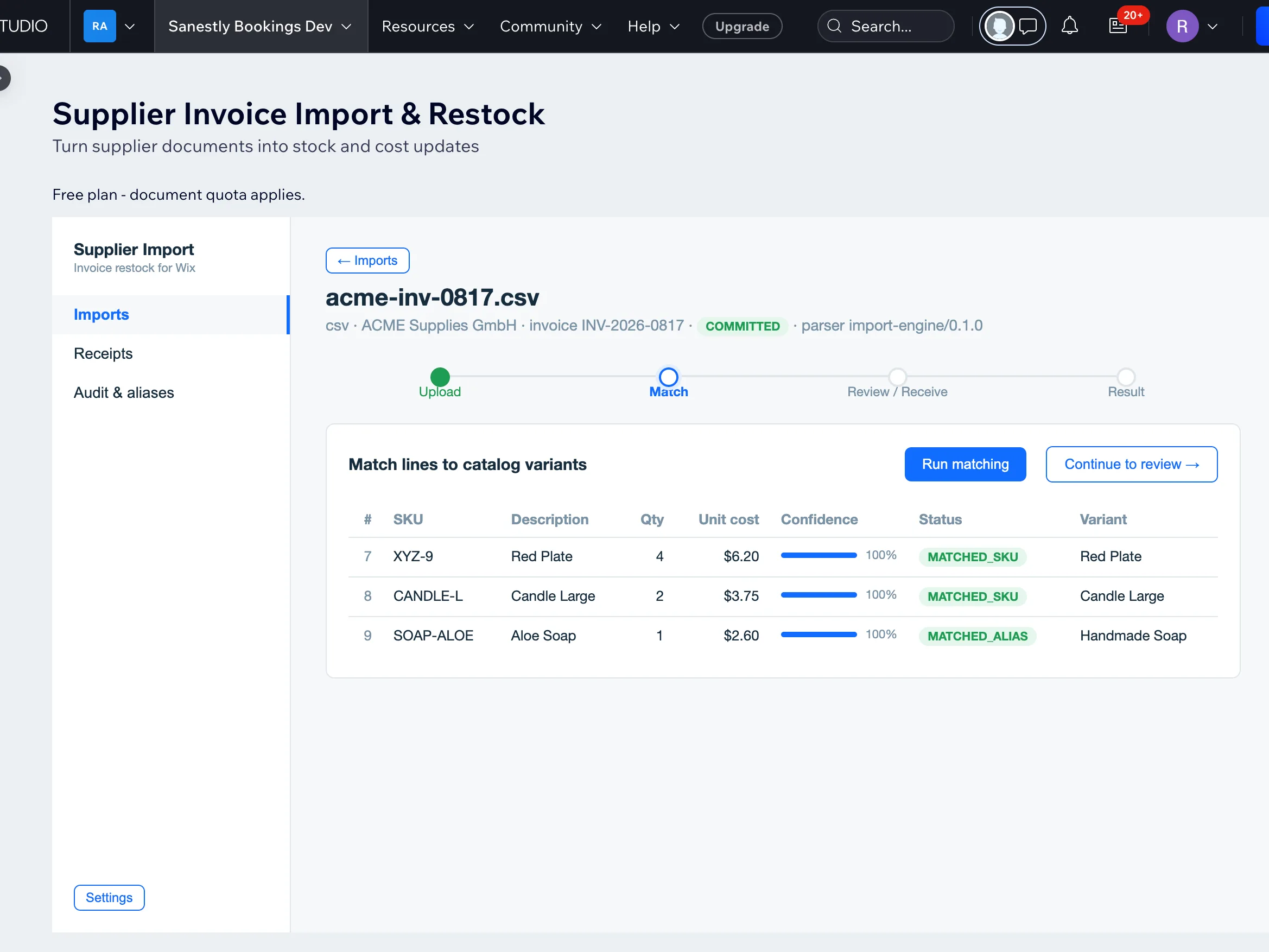Click the COMMITTED status badge
The width and height of the screenshot is (1269, 952).
tap(743, 326)
